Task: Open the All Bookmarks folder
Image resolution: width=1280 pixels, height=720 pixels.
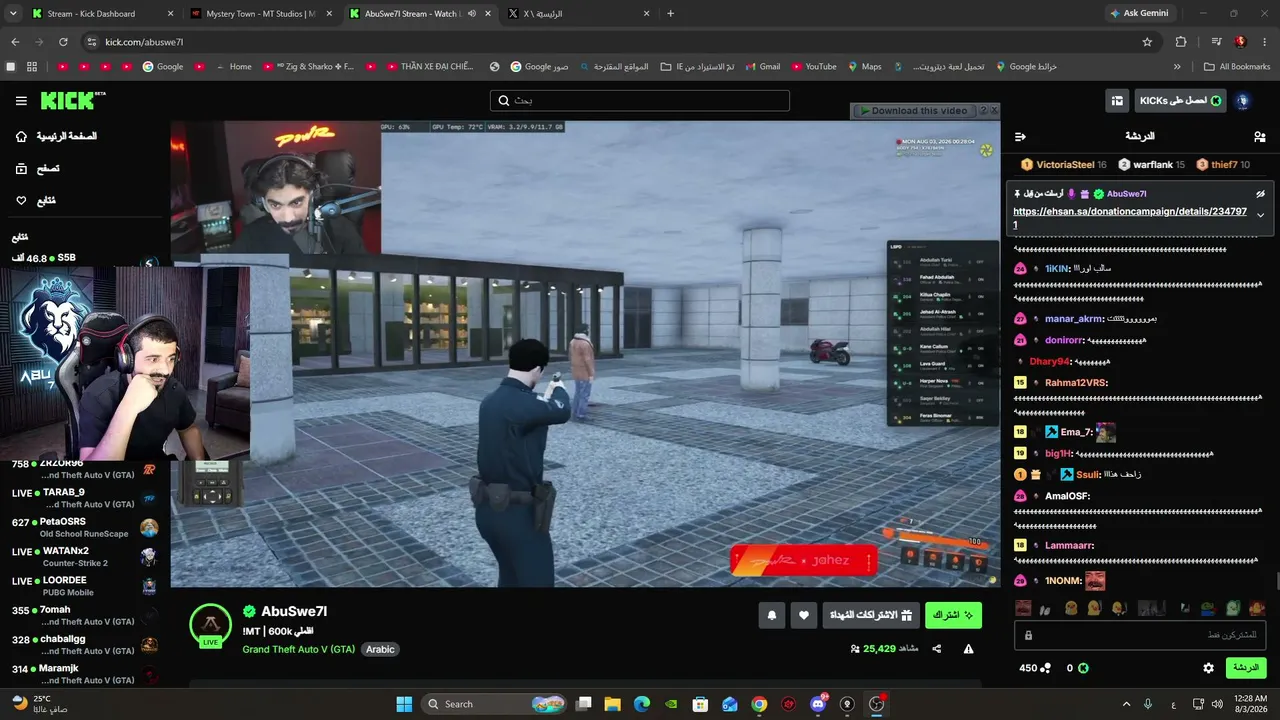Action: point(1236,67)
